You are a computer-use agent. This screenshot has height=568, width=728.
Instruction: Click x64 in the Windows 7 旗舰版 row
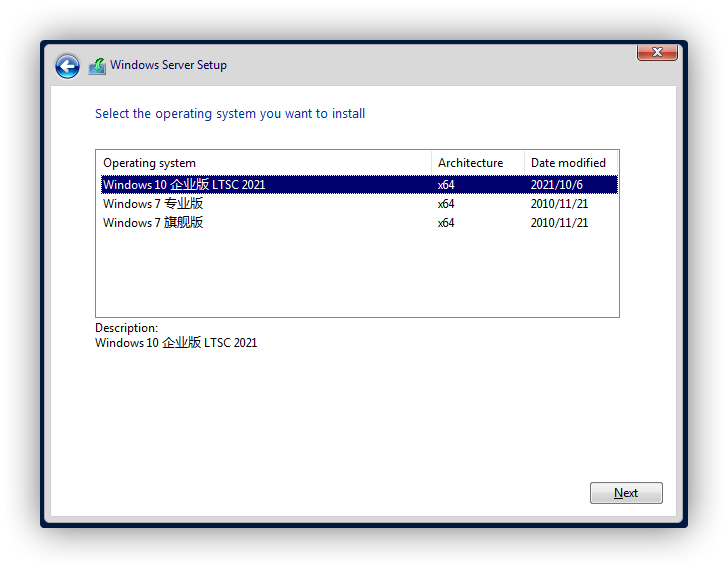tap(446, 223)
